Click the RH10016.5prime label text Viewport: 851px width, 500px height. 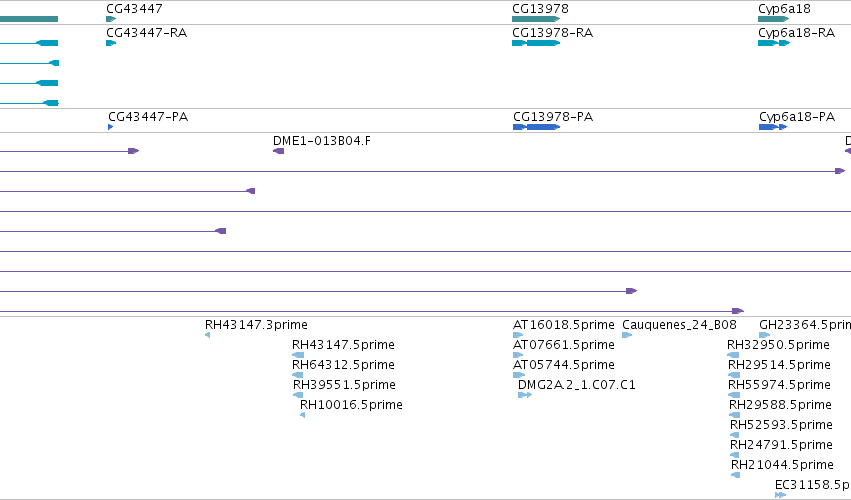click(x=351, y=405)
